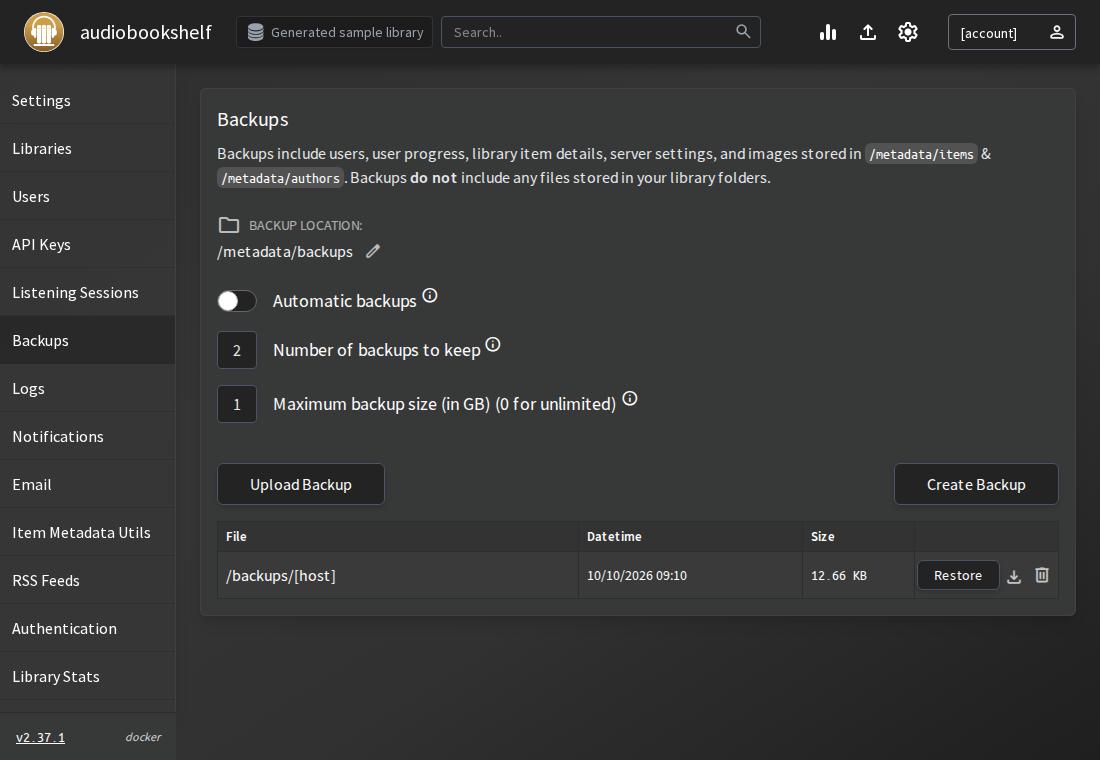The height and width of the screenshot is (760, 1100).
Task: Open Library Stats in the sidebar
Action: point(88,676)
